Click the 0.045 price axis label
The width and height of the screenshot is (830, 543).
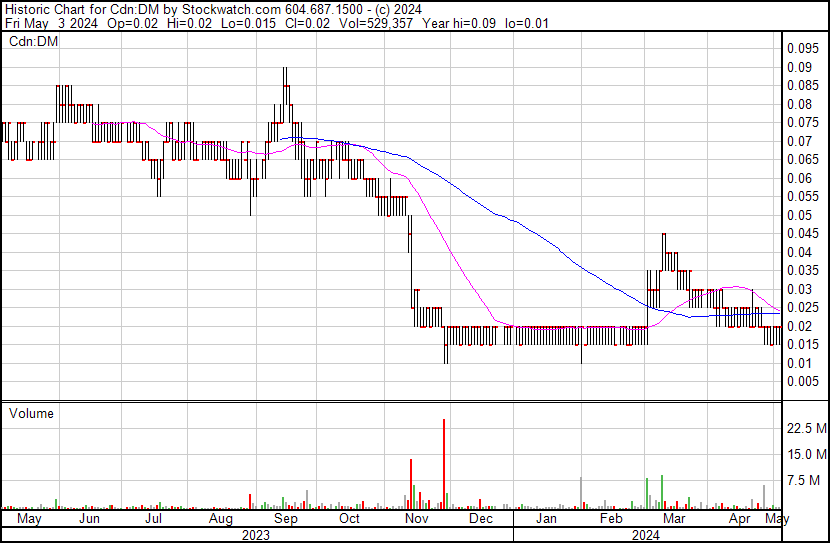[x=803, y=234]
